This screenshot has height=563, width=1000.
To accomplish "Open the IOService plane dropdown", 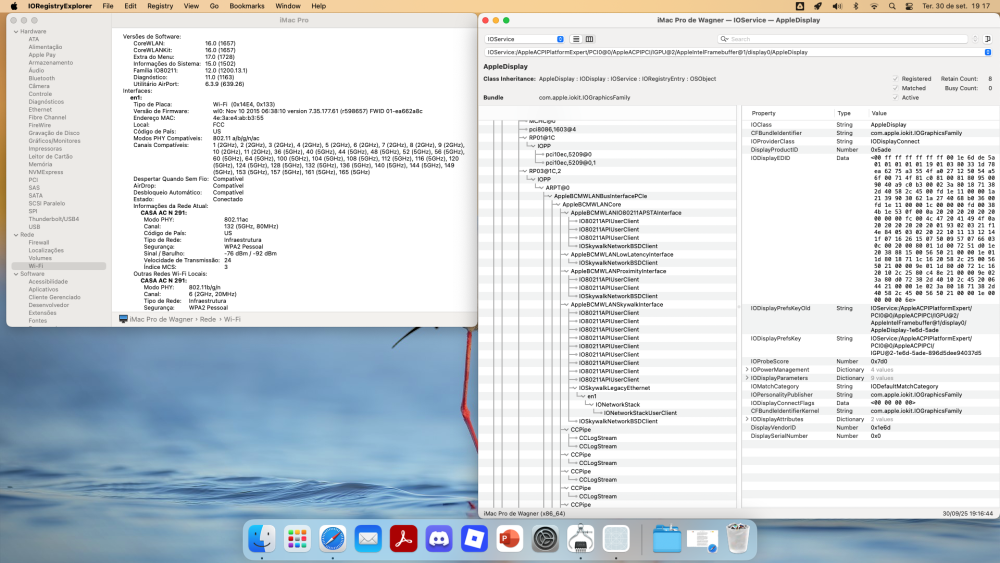I will 524,39.
